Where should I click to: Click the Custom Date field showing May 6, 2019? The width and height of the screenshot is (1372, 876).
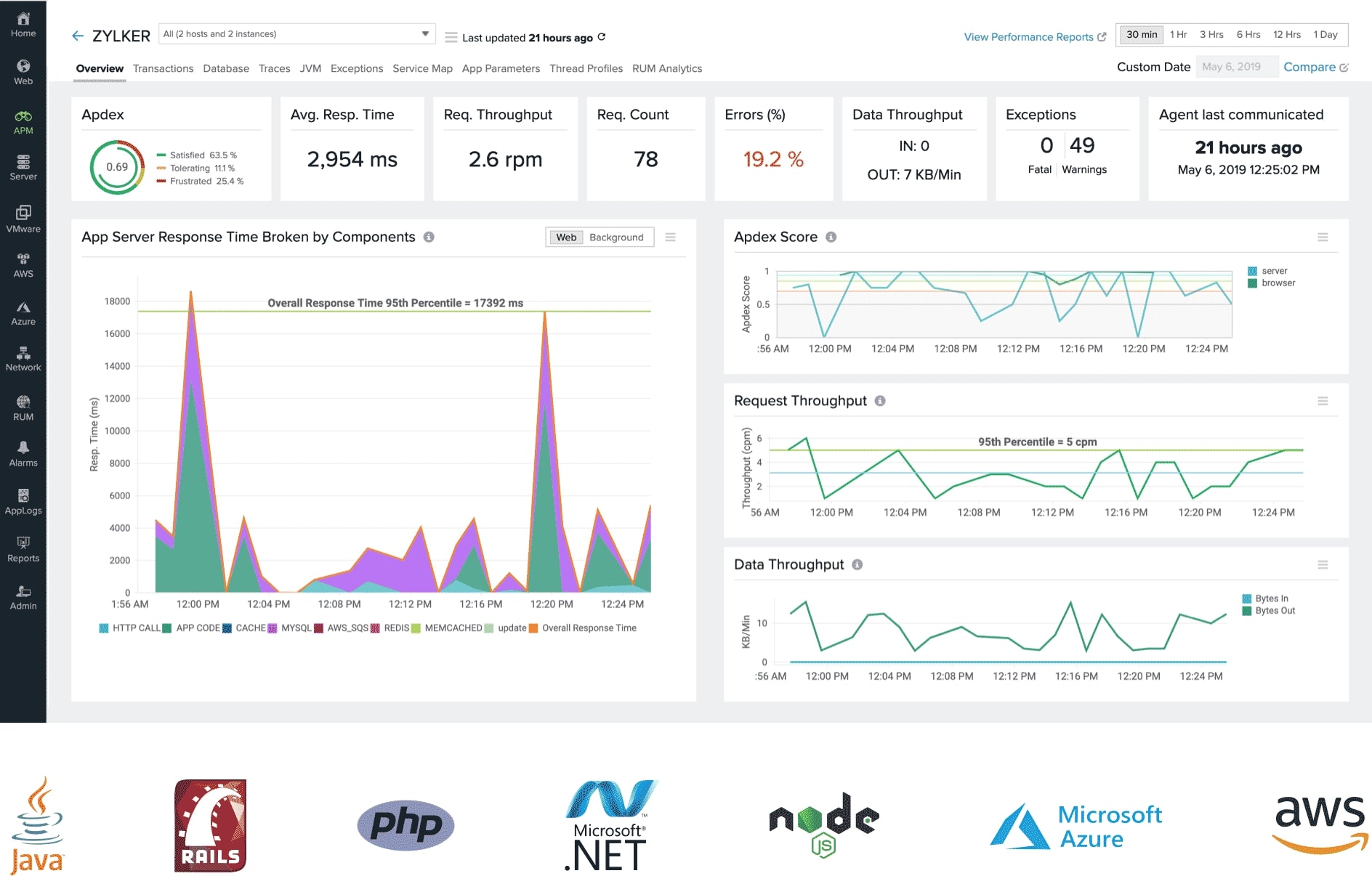(x=1237, y=66)
